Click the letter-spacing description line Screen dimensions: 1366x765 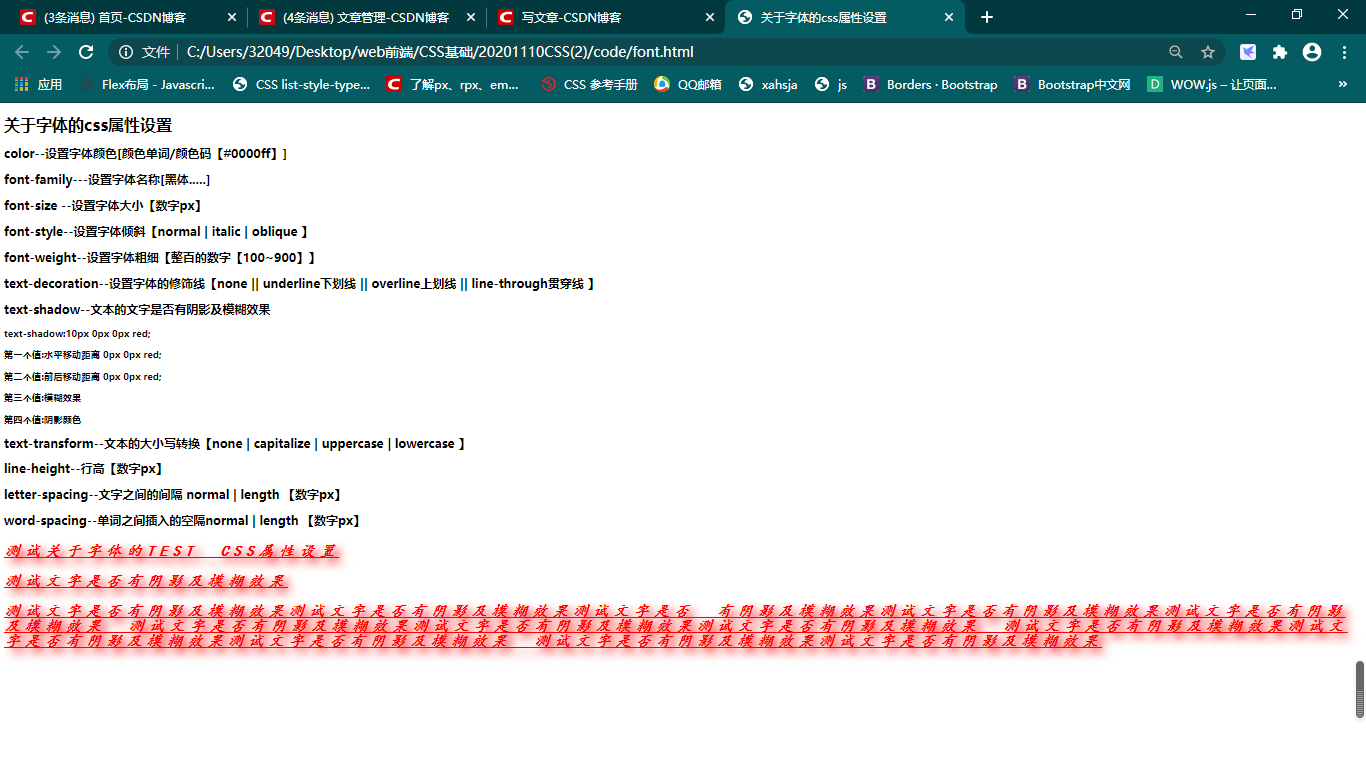pyautogui.click(x=174, y=495)
